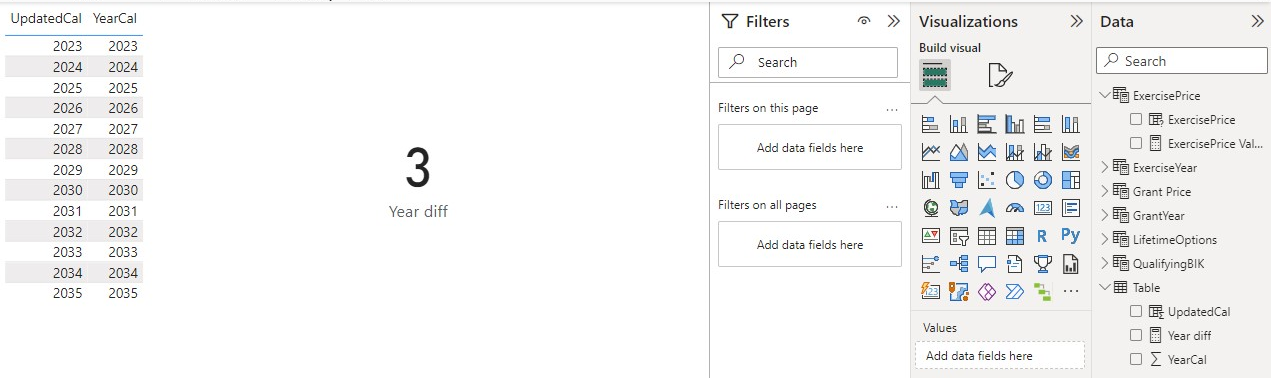Select the funnel chart visual
1271x378 pixels.
[958, 181]
